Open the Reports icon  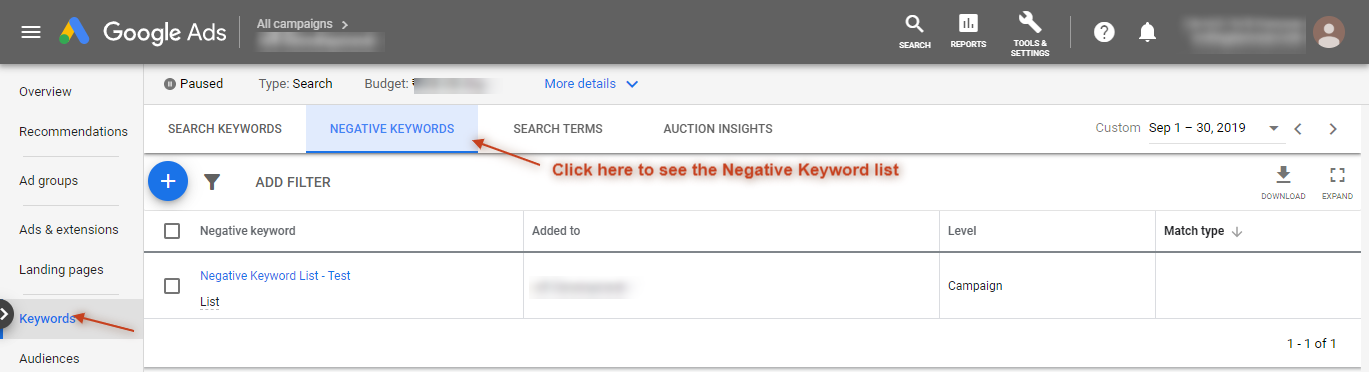point(968,24)
